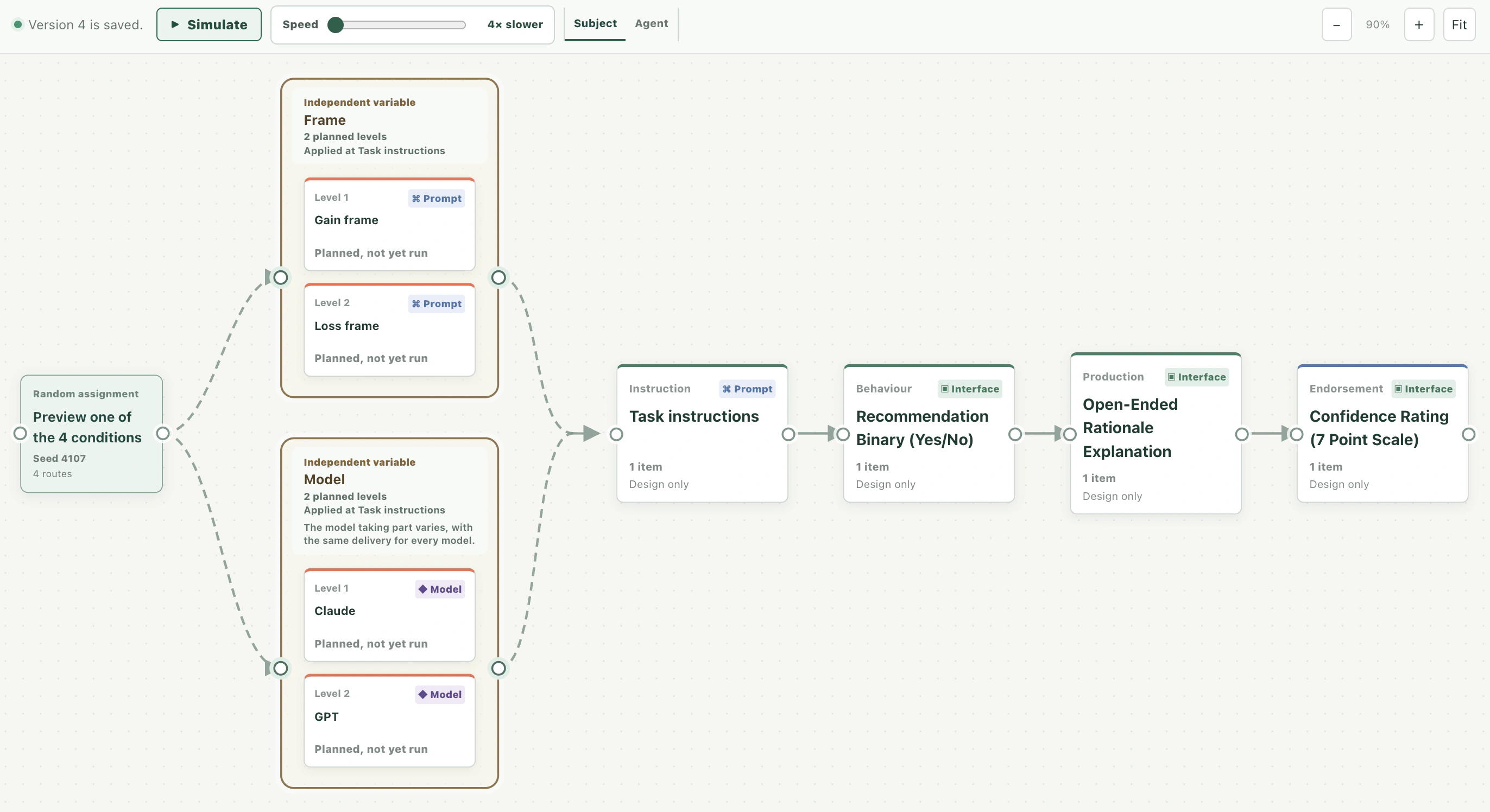Adjust the Speed slider handle
This screenshot has height=812, width=1490.
[x=336, y=25]
